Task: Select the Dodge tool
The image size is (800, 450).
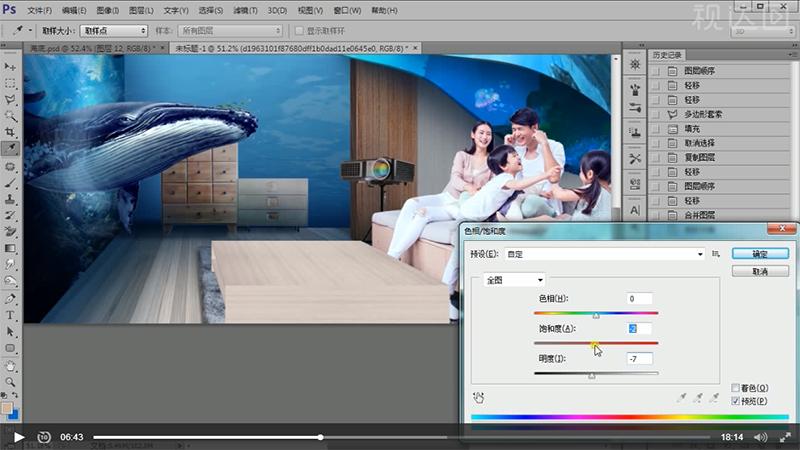Action: click(10, 281)
